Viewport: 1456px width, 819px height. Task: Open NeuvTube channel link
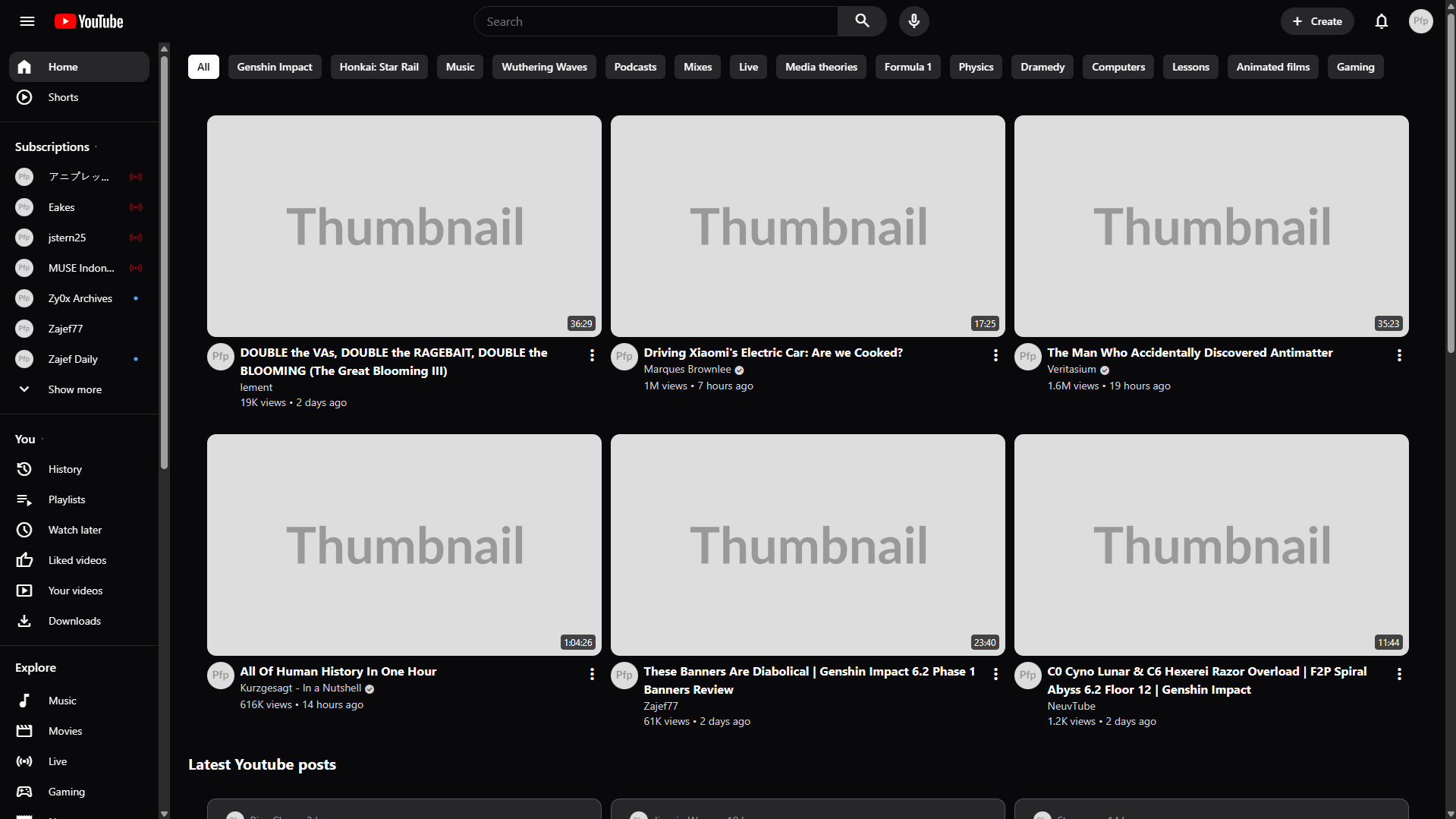1071,707
